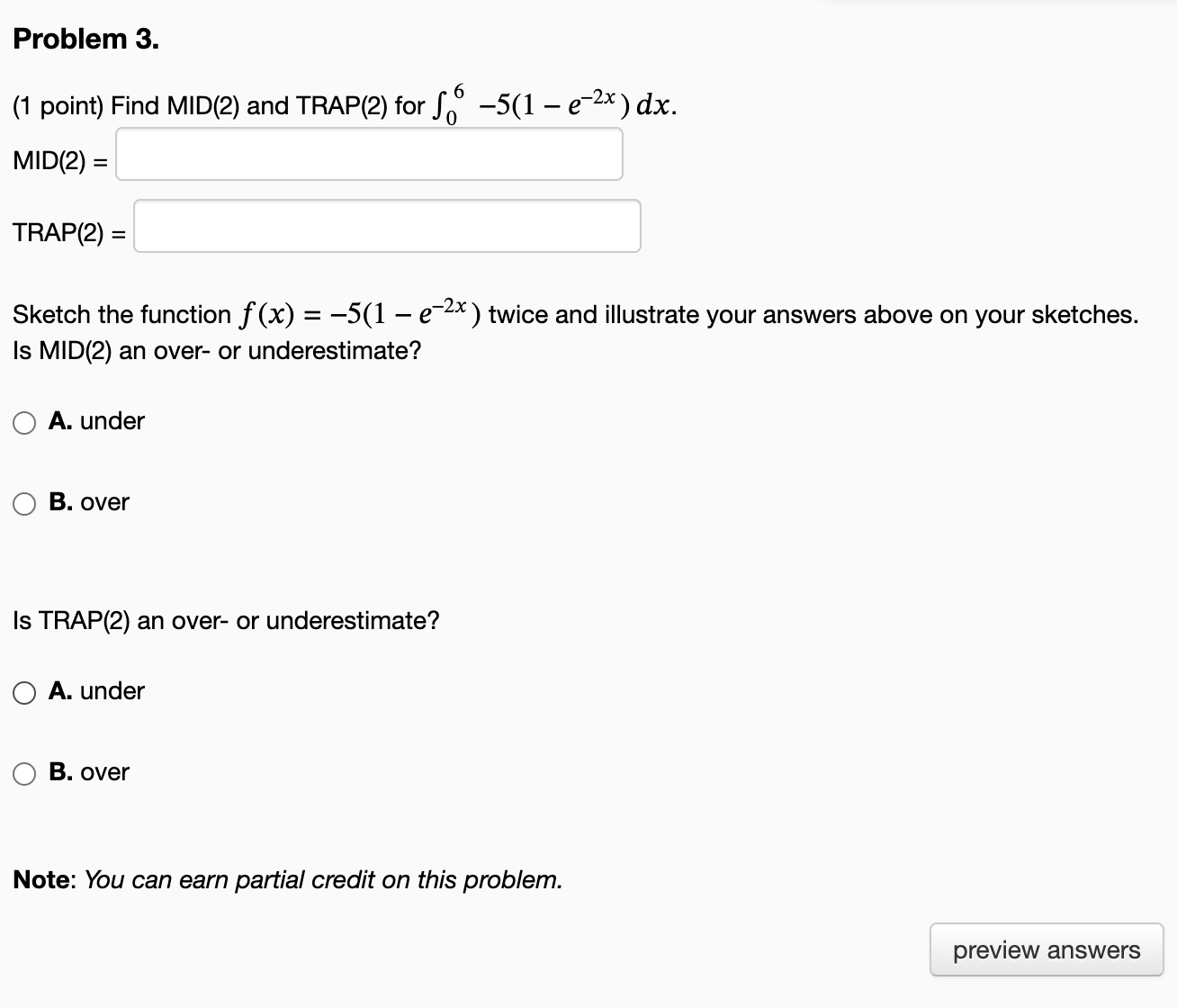Select radio option B over for TRAP(2) estimate
Screen dimensions: 1177x1008
pyautogui.click(x=23, y=772)
